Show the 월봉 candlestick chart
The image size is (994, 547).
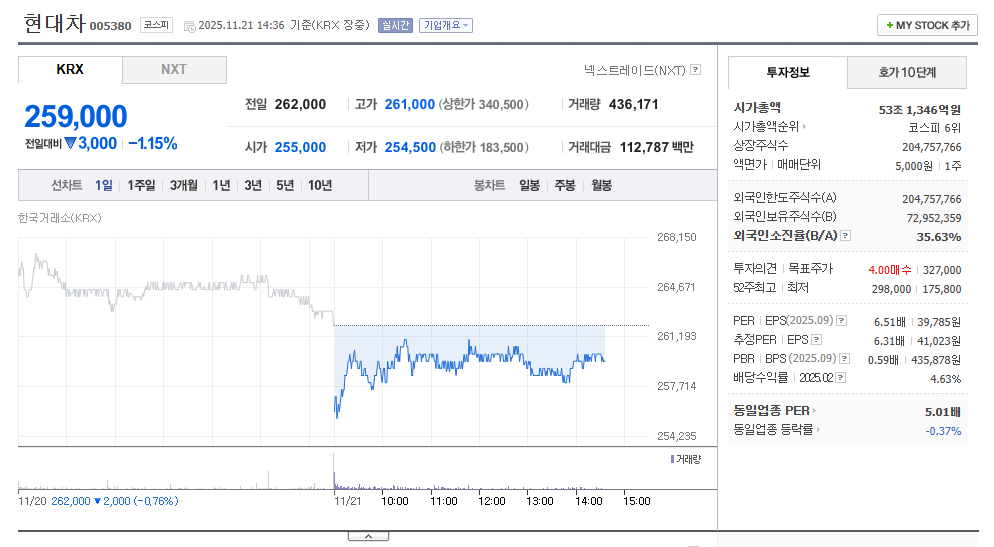point(602,186)
